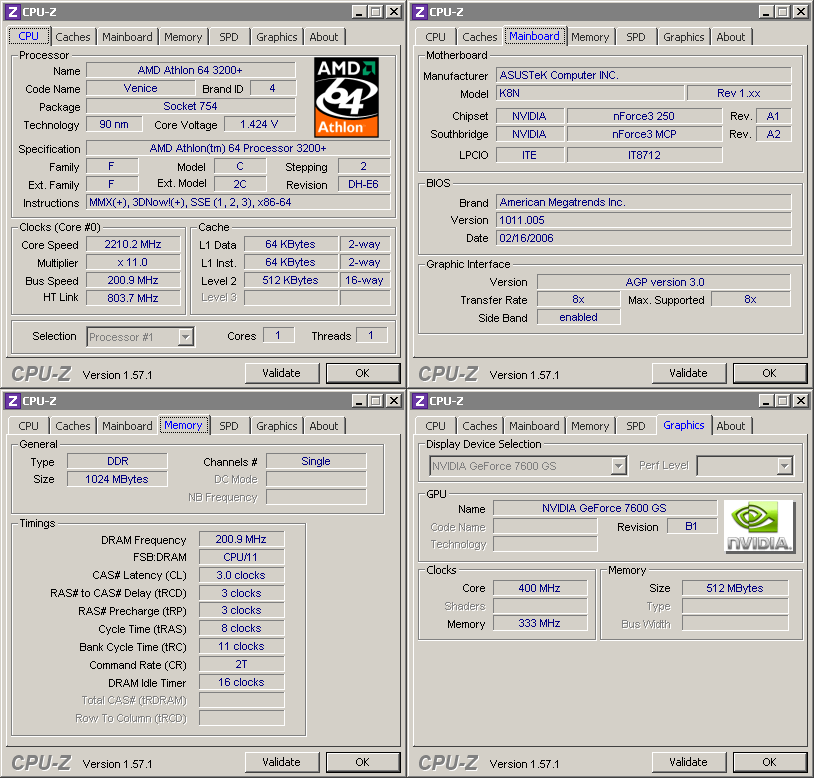Click the southbridge value nForce3 MCP

click(x=644, y=134)
